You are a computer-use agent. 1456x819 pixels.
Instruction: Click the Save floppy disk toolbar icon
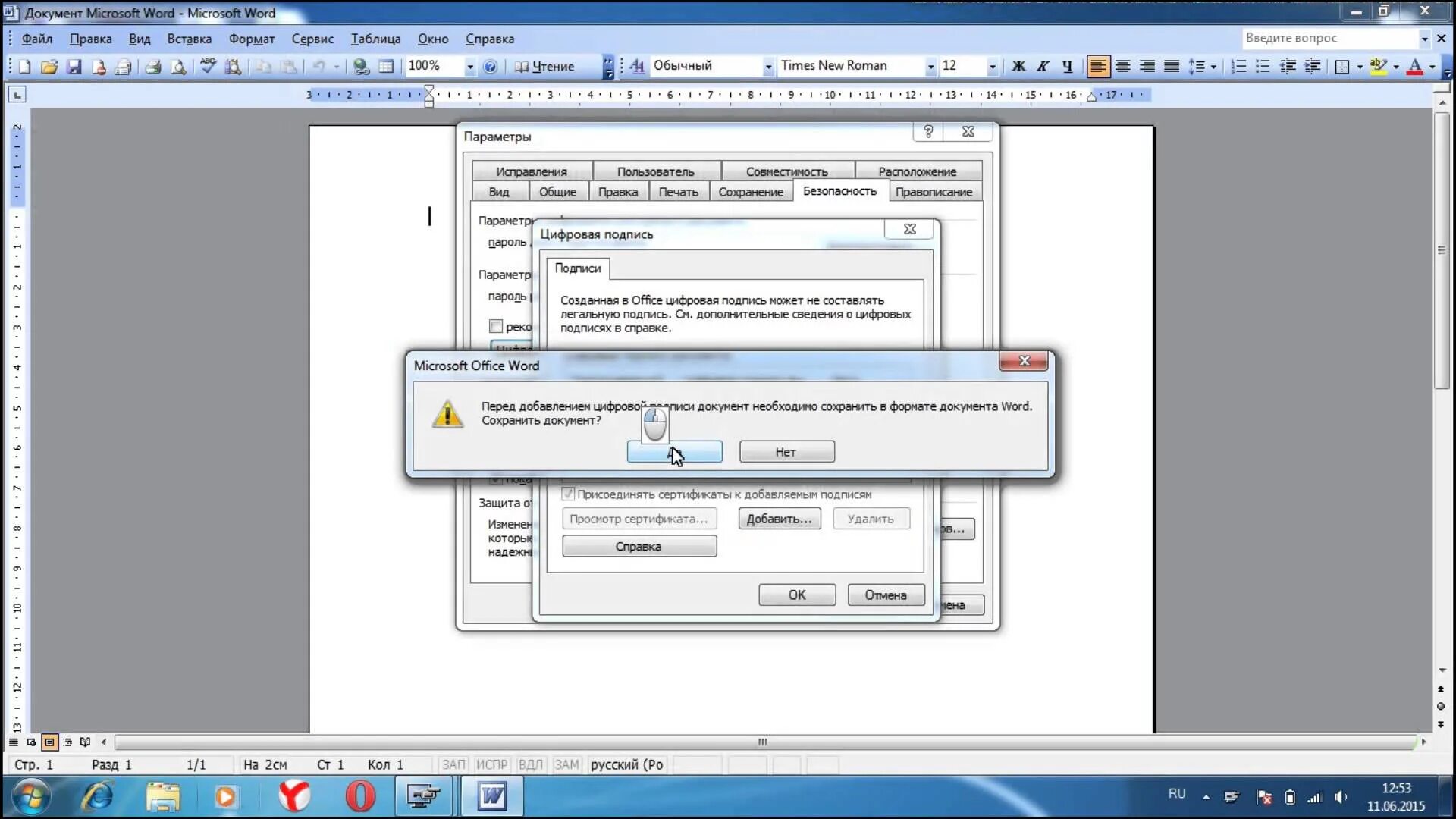(74, 67)
